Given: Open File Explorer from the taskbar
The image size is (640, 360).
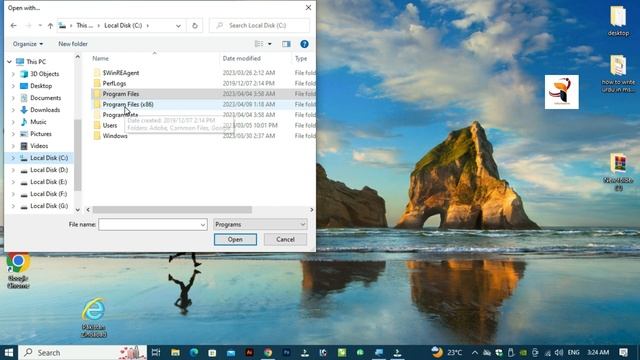Looking at the screenshot, I should pyautogui.click(x=175, y=352).
